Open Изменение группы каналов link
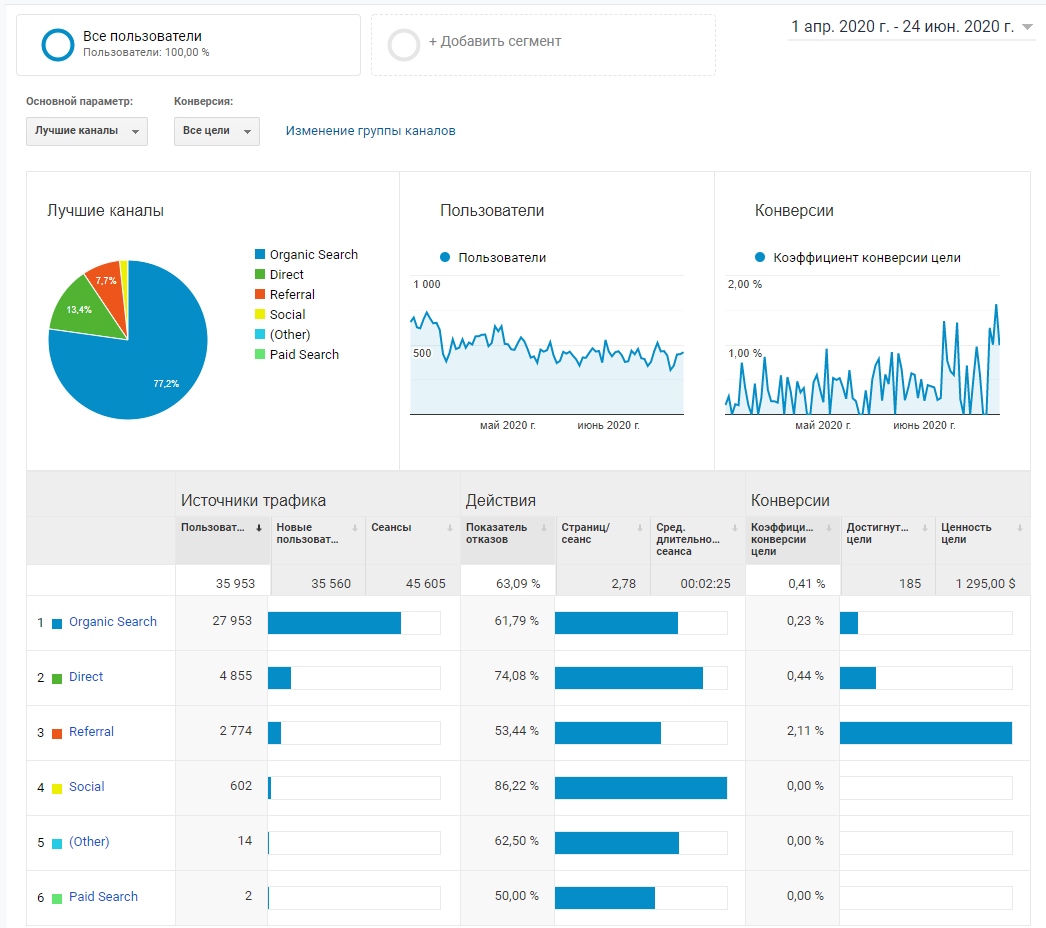Viewport: 1046px width, 928px height. [x=370, y=131]
